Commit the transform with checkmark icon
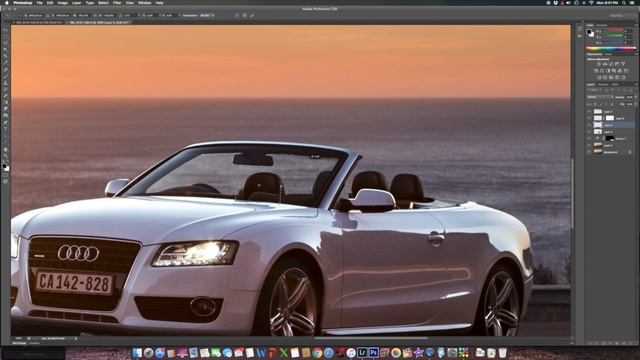The image size is (640, 360). (252, 15)
